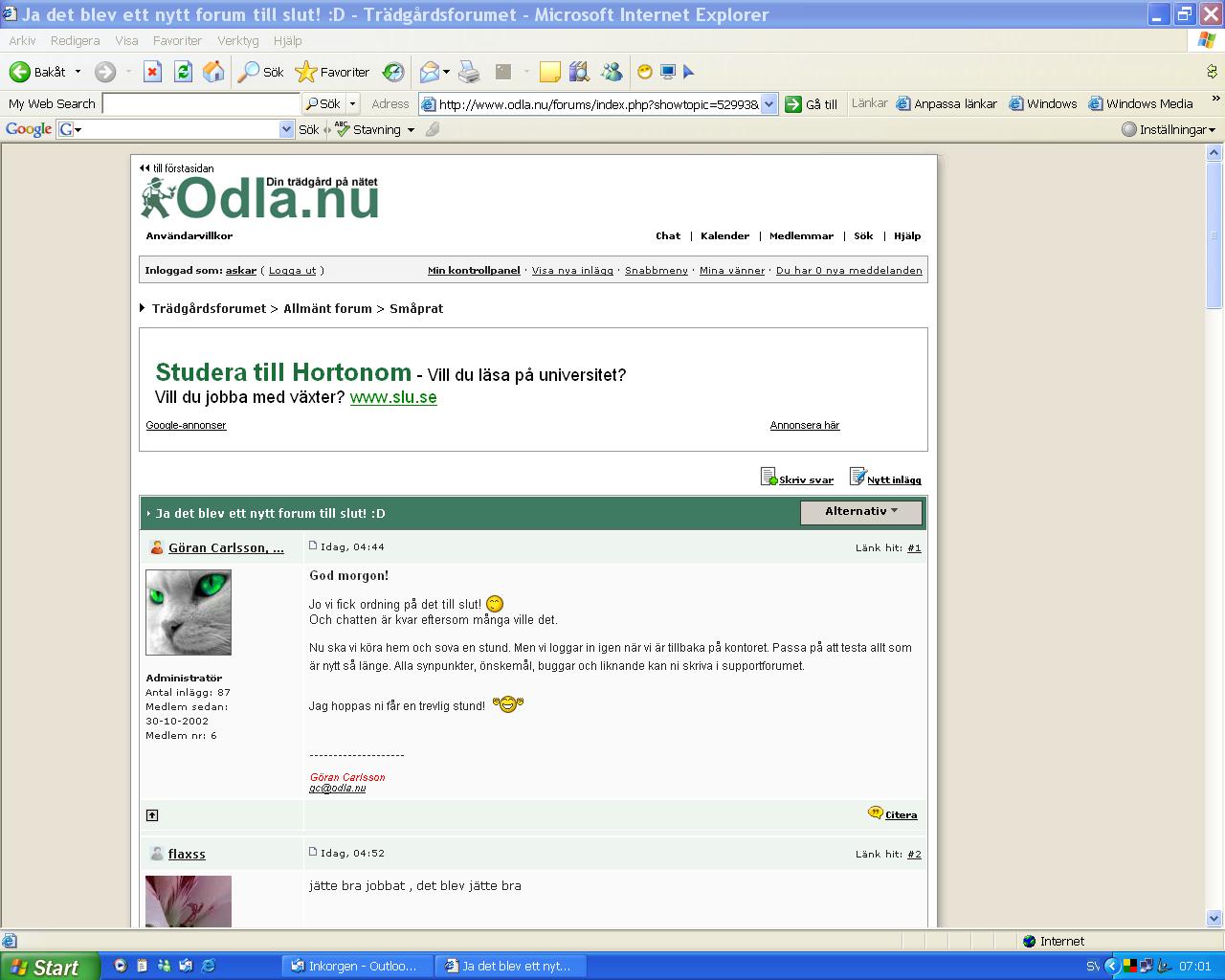Open the Alternativ dropdown
This screenshot has width=1225, height=980.
pos(861,512)
